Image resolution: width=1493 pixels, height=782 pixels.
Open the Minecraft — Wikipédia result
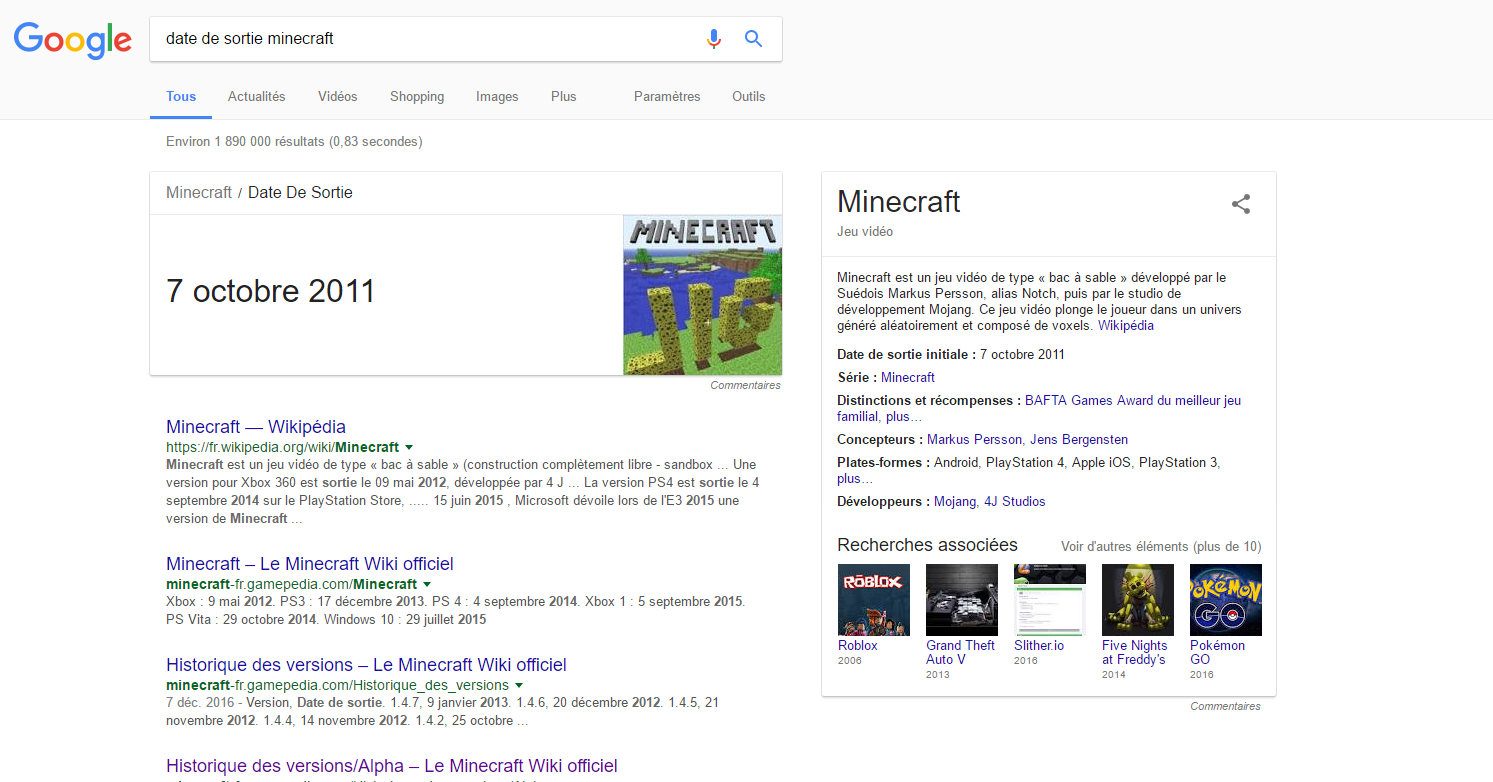coord(256,427)
